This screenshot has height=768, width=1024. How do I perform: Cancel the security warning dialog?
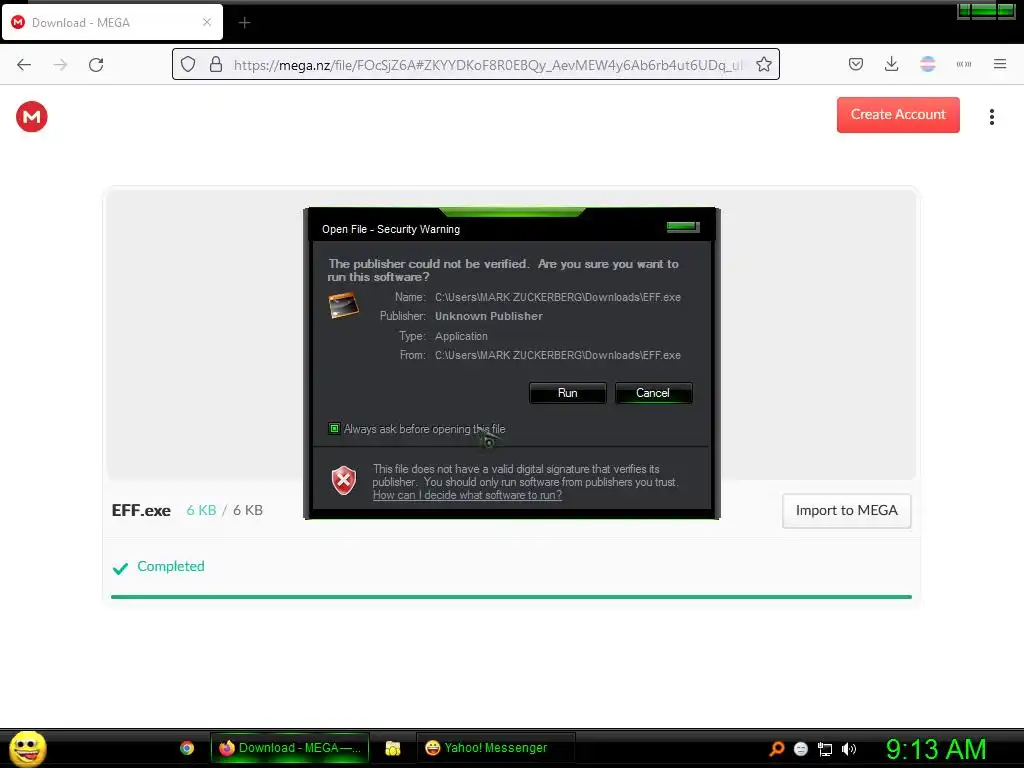pos(653,393)
